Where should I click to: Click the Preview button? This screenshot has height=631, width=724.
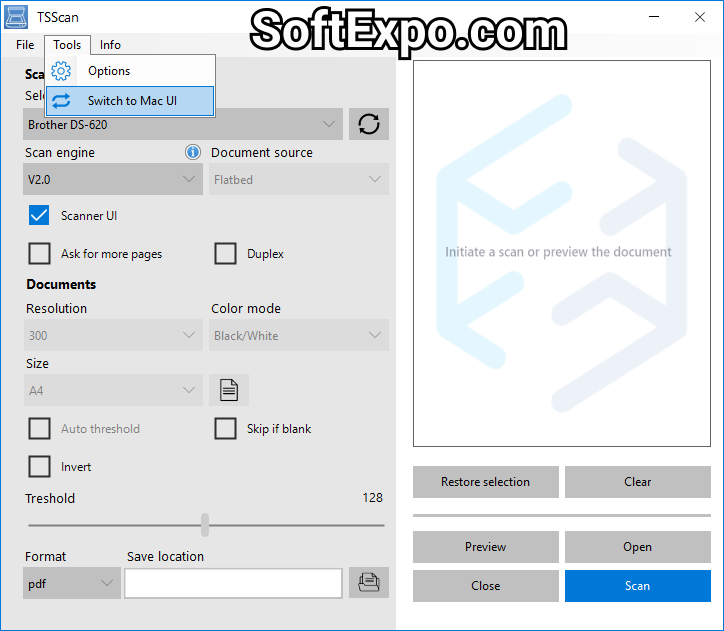[x=486, y=547]
